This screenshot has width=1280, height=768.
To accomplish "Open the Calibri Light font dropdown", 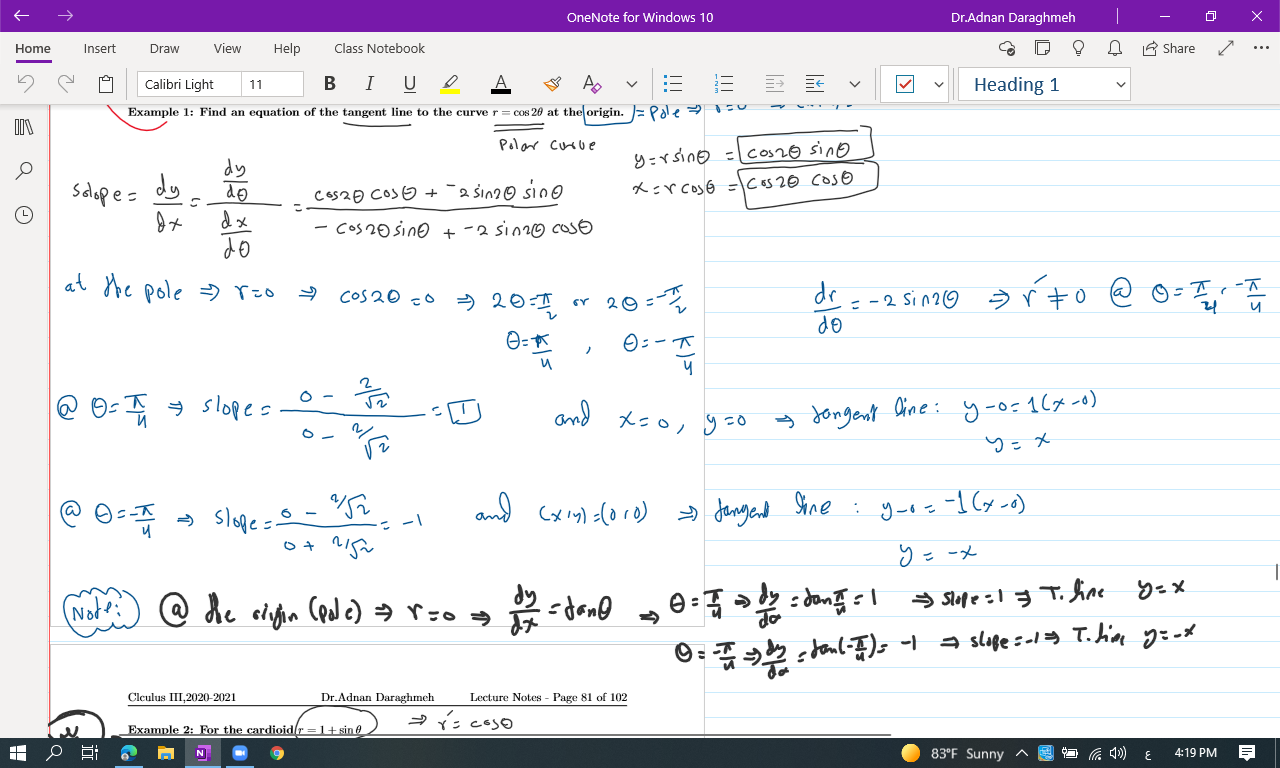I will [188, 84].
